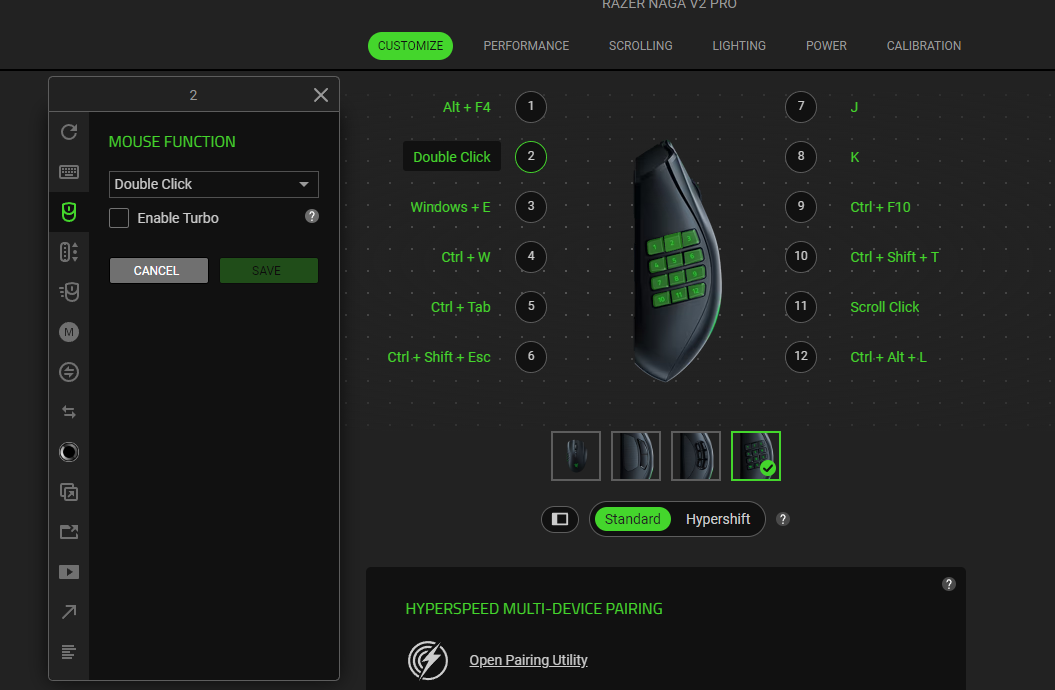Screen dimensions: 1055x690
Task: Open the Power tab
Action: click(826, 46)
